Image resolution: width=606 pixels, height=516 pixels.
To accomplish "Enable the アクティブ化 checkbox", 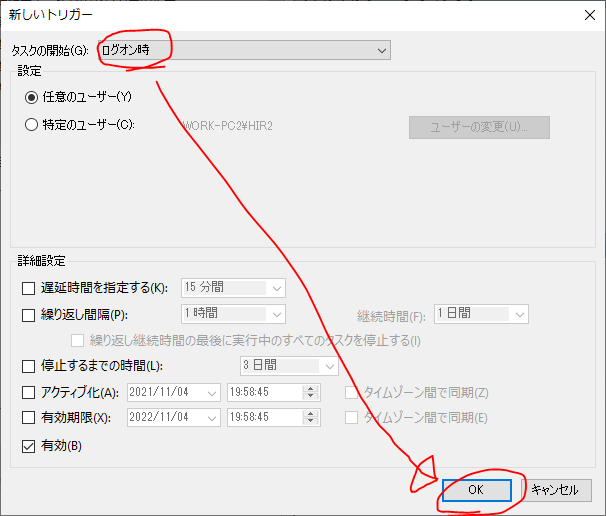I will click(29, 393).
